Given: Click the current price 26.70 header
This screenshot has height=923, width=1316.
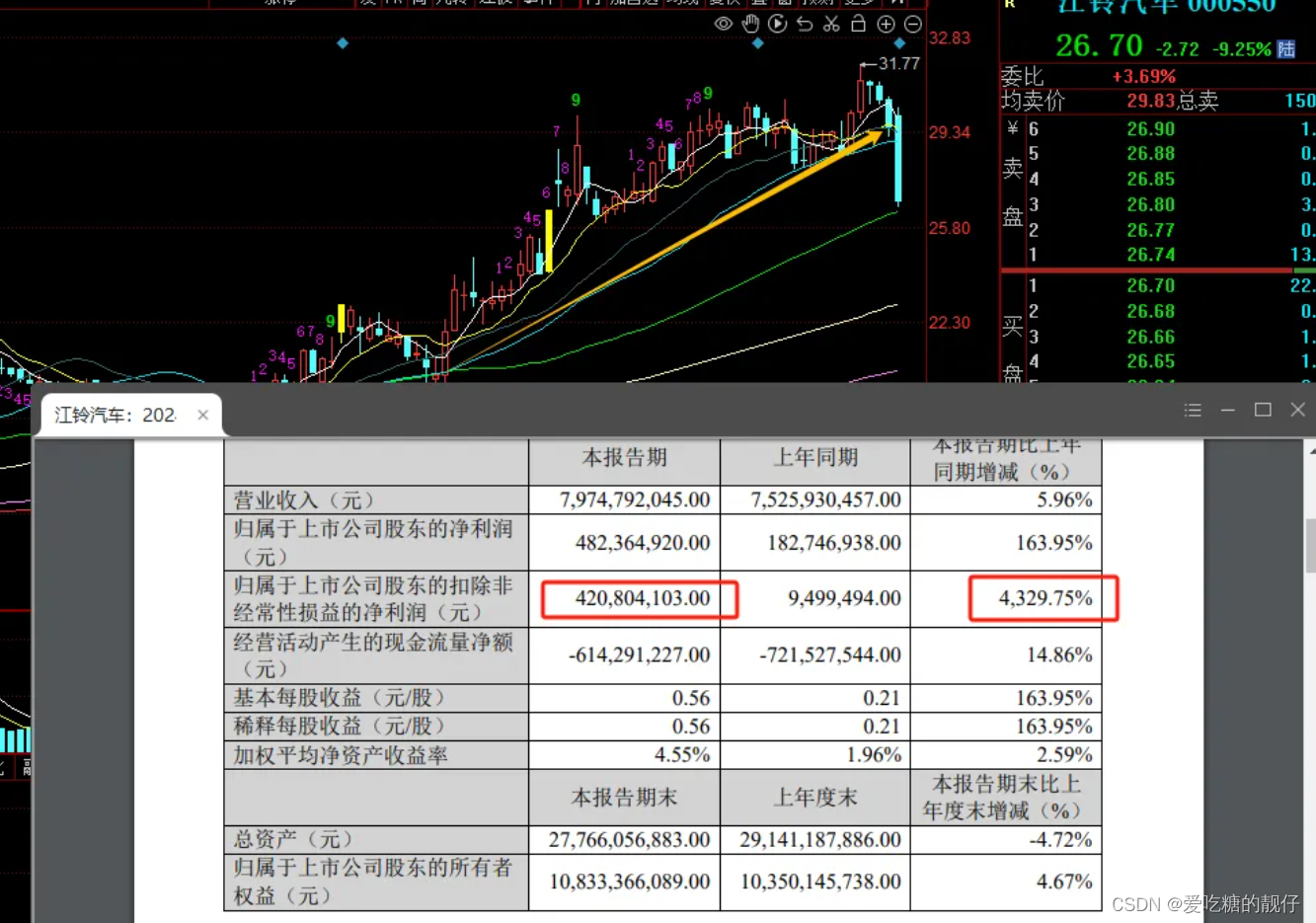Looking at the screenshot, I should (1099, 45).
